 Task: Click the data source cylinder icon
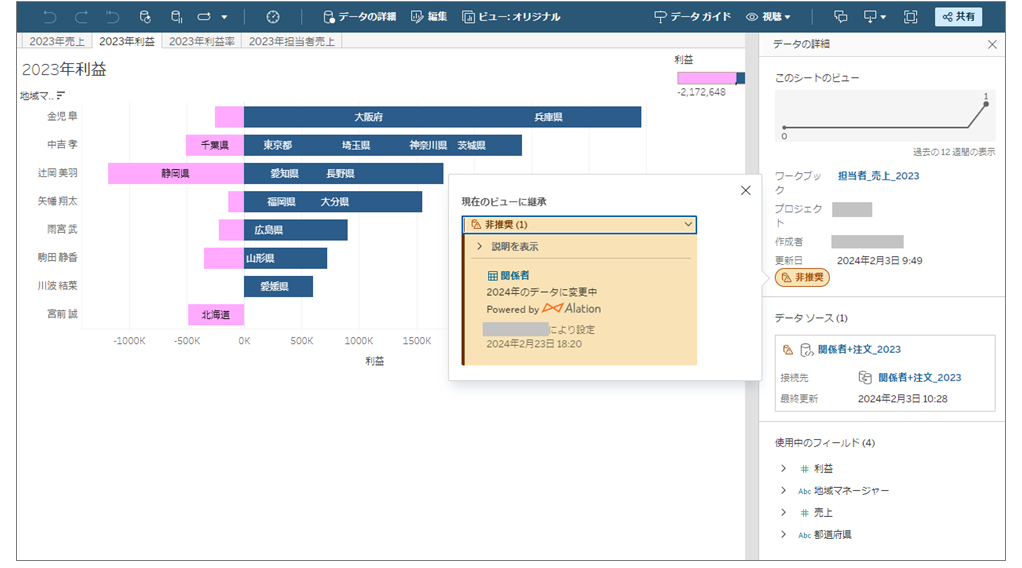point(806,350)
